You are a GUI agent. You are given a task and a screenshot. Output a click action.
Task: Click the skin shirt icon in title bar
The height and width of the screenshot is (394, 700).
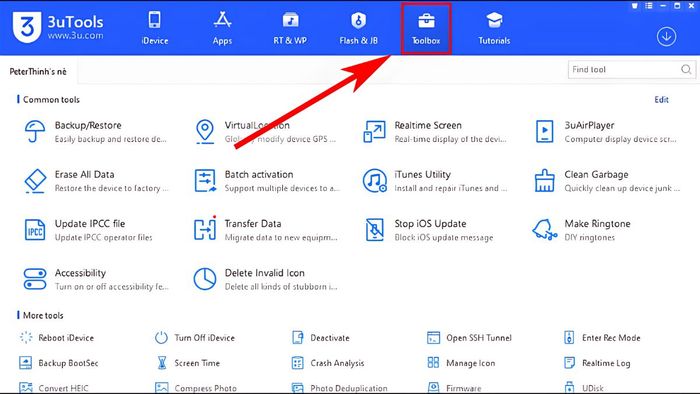coord(634,6)
